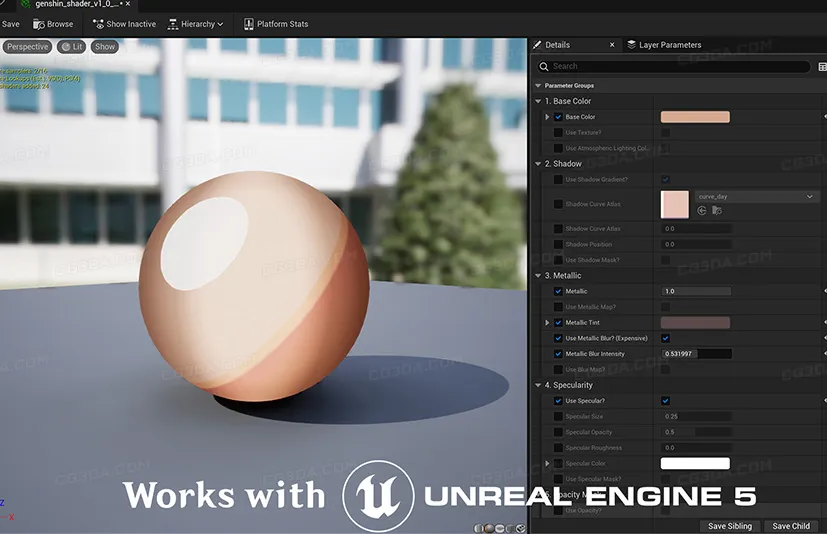The width and height of the screenshot is (827, 534).
Task: Collapse the 2. Shadow section
Action: (538, 164)
